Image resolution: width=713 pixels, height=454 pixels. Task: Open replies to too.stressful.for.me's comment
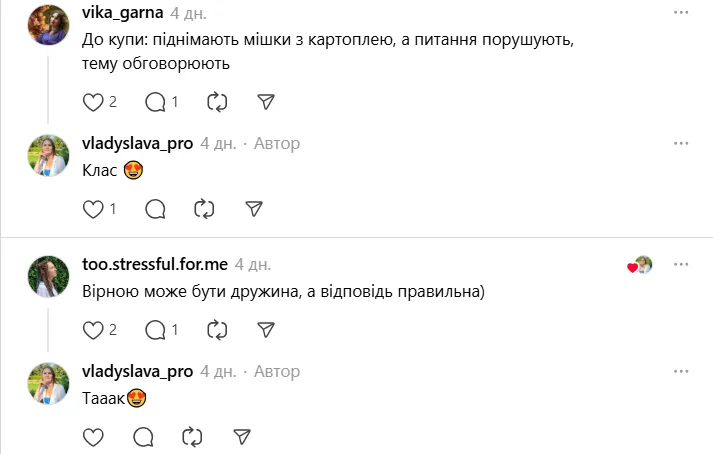tap(155, 329)
